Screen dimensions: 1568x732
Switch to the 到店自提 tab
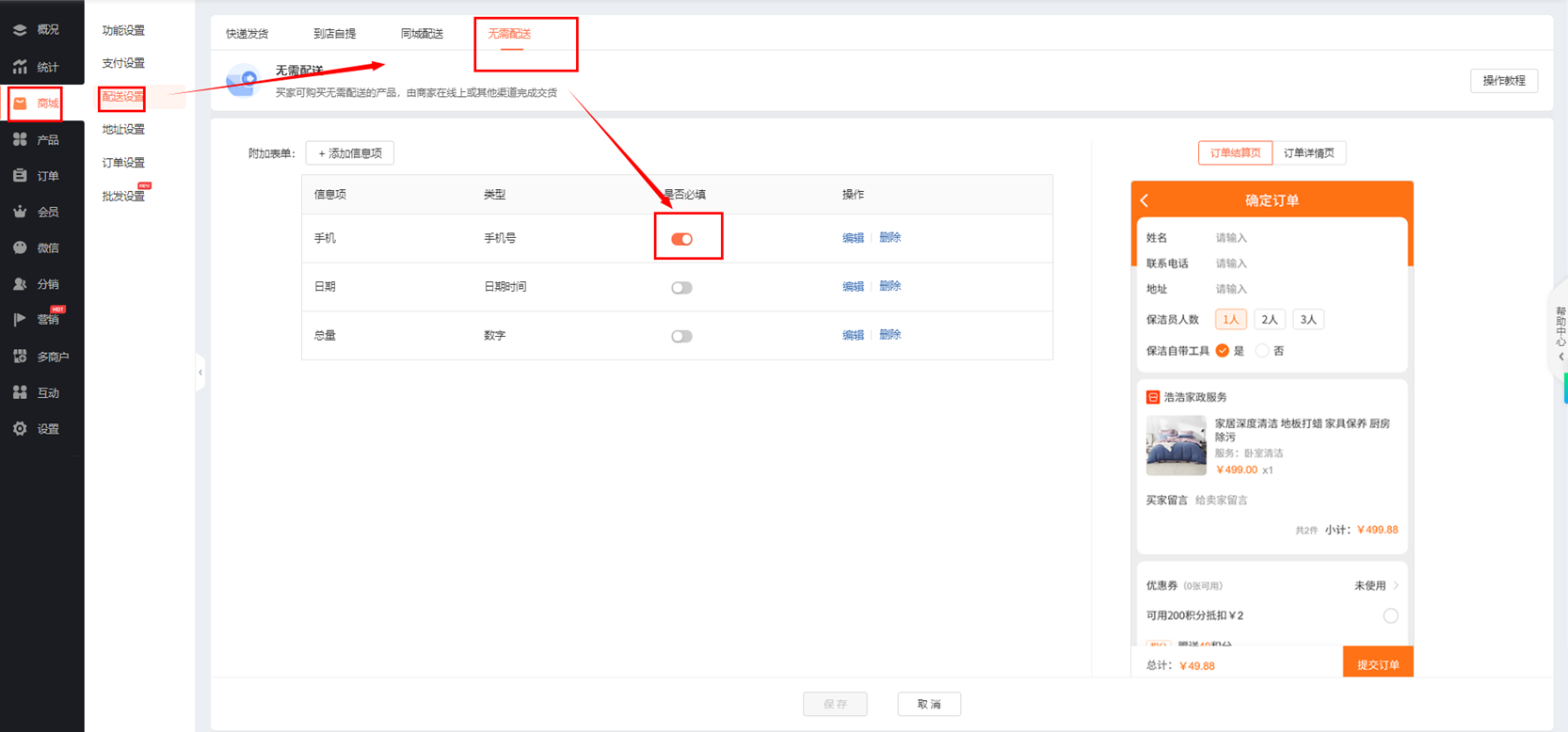click(335, 34)
